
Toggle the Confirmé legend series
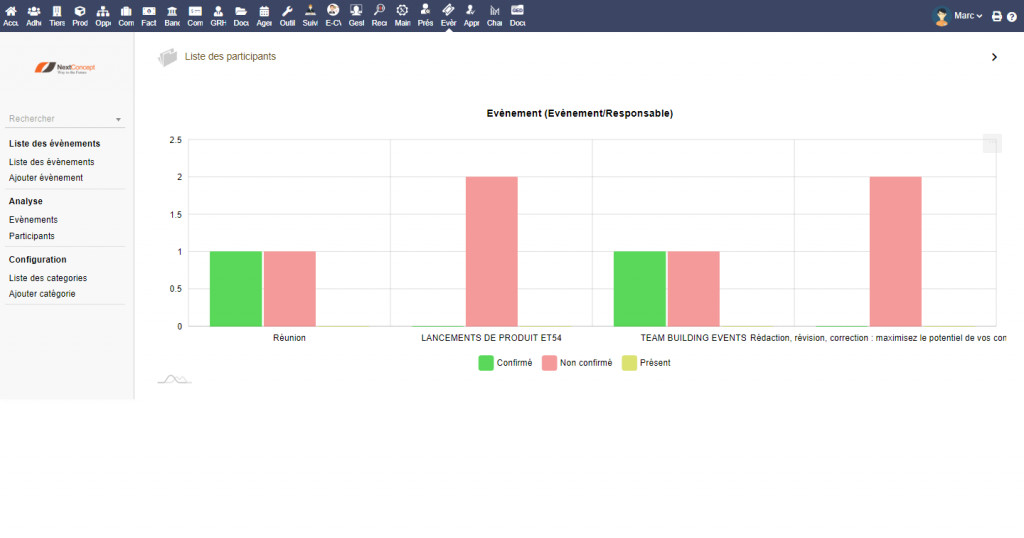[x=505, y=363]
